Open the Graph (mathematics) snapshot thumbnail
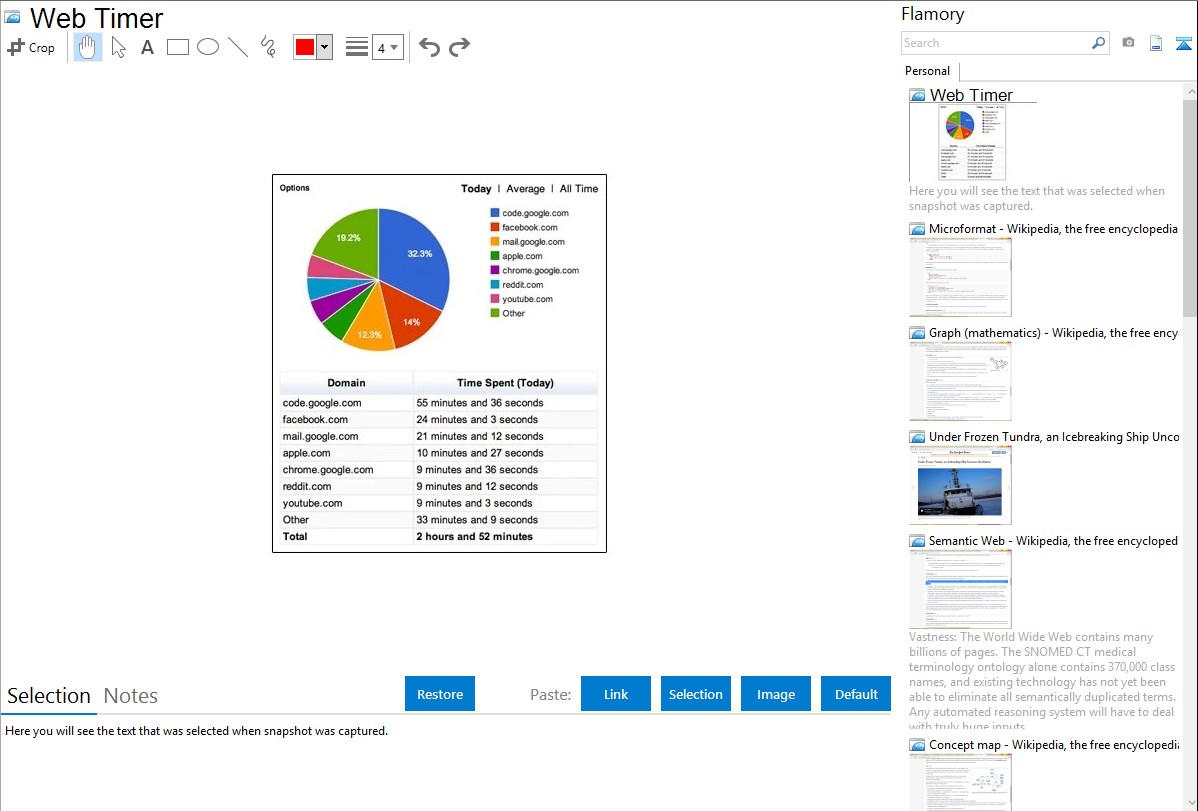 tap(960, 381)
